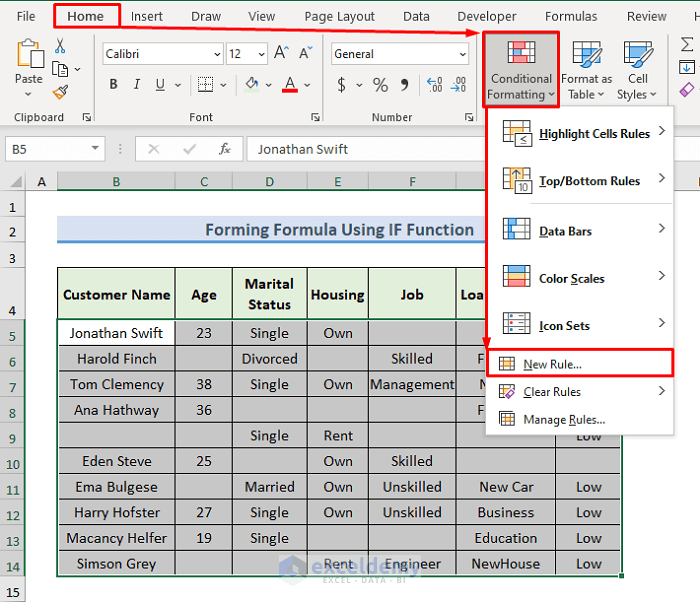Select the NewHouse cell
This screenshot has width=700, height=602.
click(506, 564)
